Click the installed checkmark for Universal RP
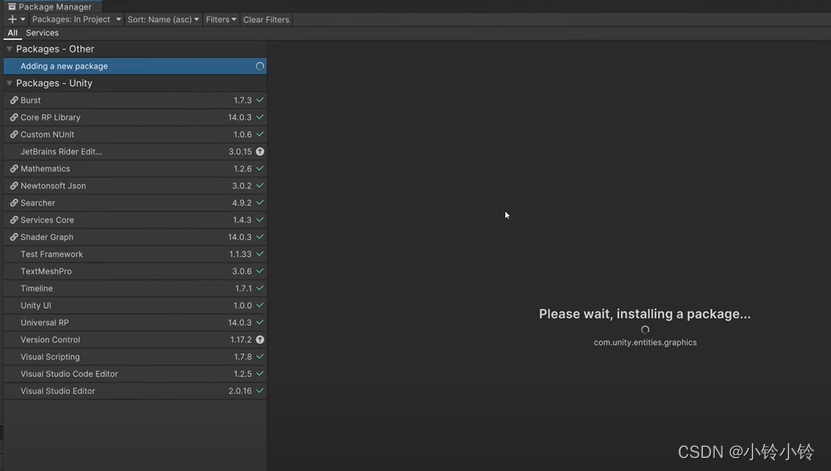Screen dimensions: 831x471 click(260, 322)
